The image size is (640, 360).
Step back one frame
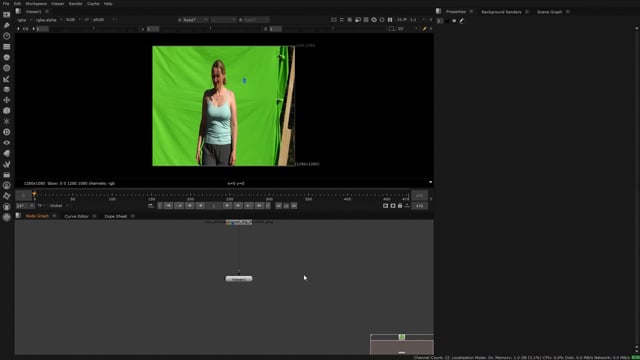point(190,206)
